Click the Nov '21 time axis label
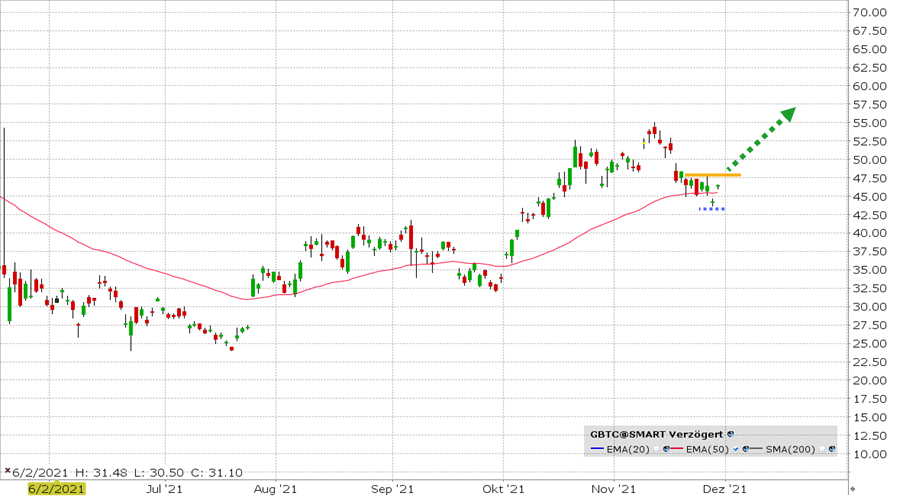Image resolution: width=900 pixels, height=500 pixels. point(614,489)
